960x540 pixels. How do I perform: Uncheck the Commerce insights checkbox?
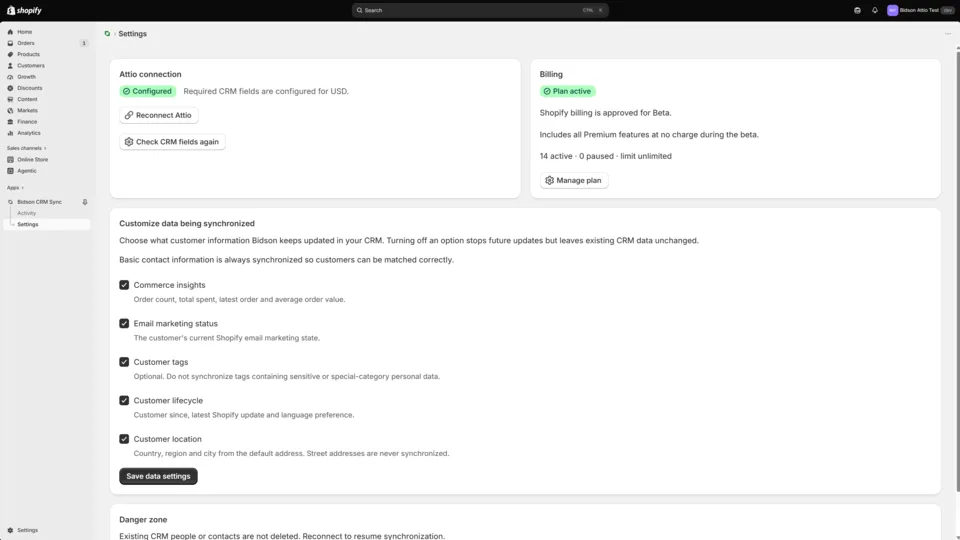124,285
